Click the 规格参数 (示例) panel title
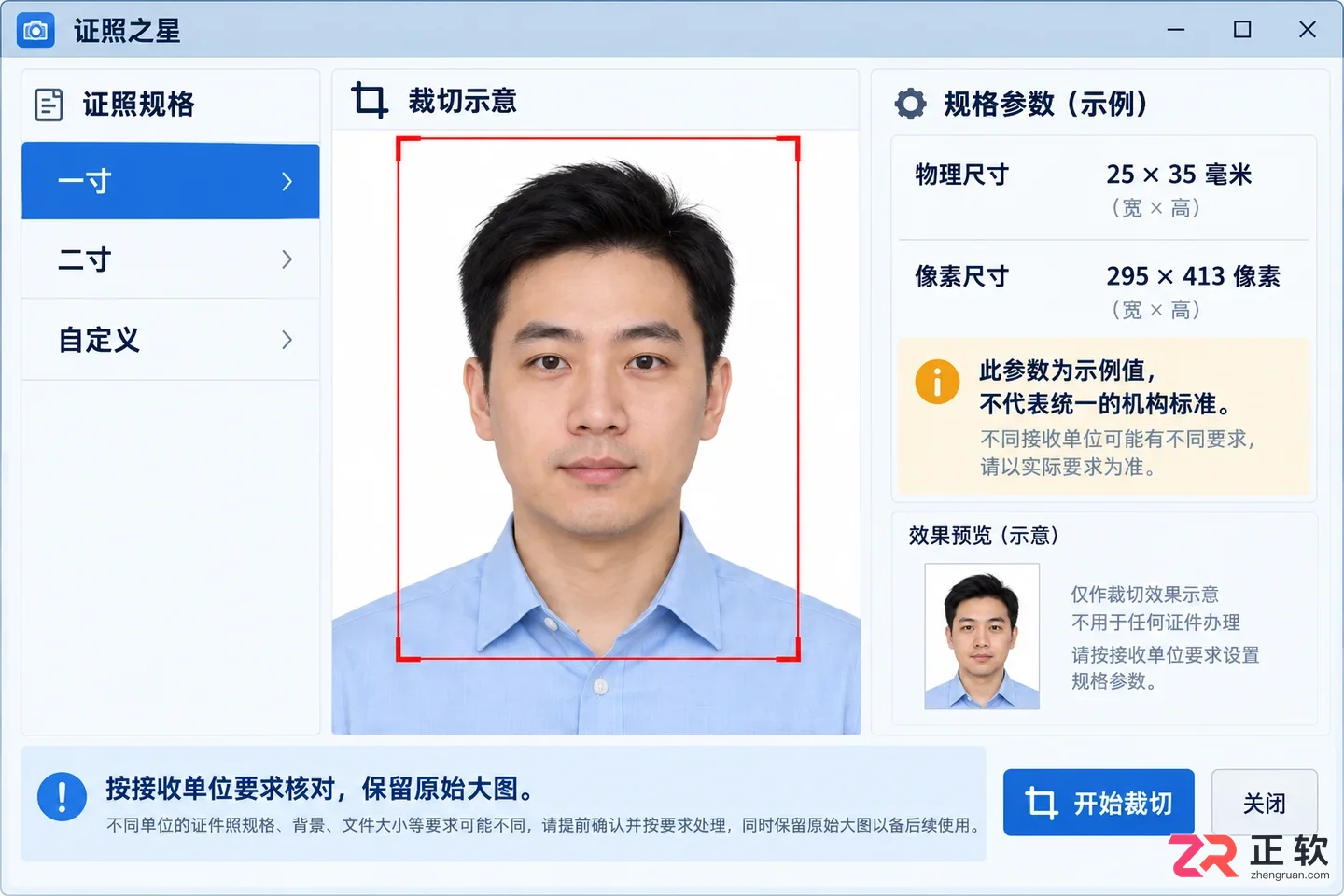The image size is (1344, 896). click(x=1045, y=104)
